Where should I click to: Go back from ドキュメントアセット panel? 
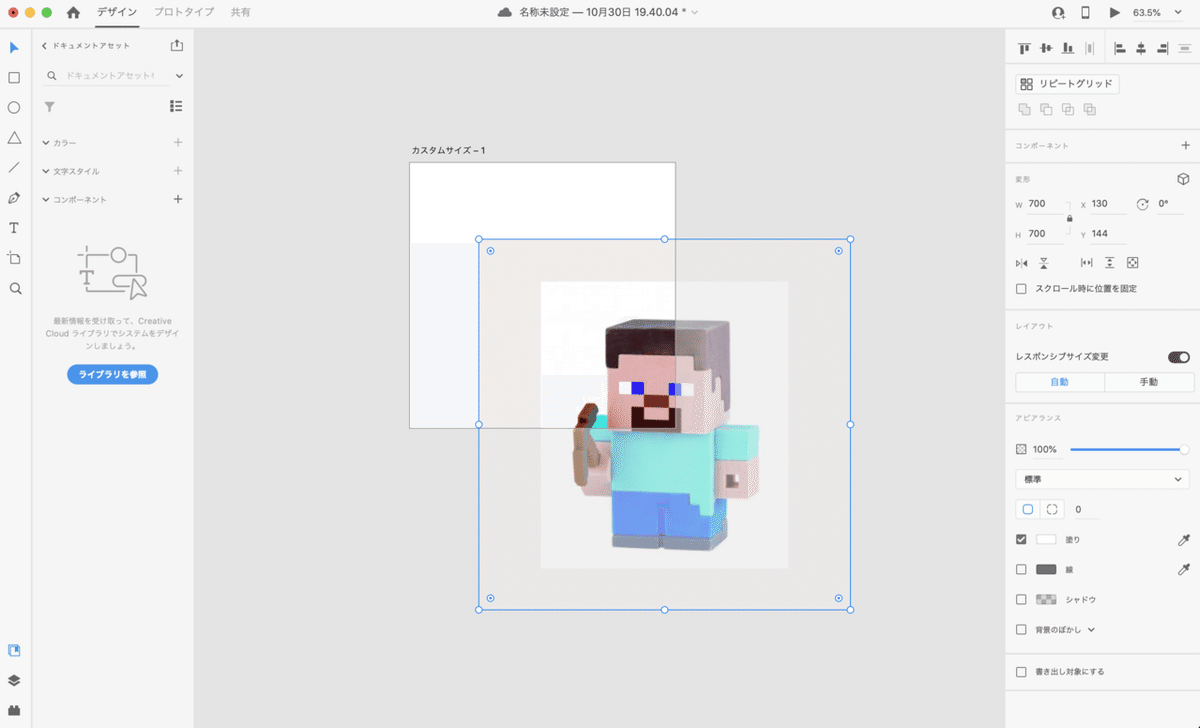click(x=45, y=46)
